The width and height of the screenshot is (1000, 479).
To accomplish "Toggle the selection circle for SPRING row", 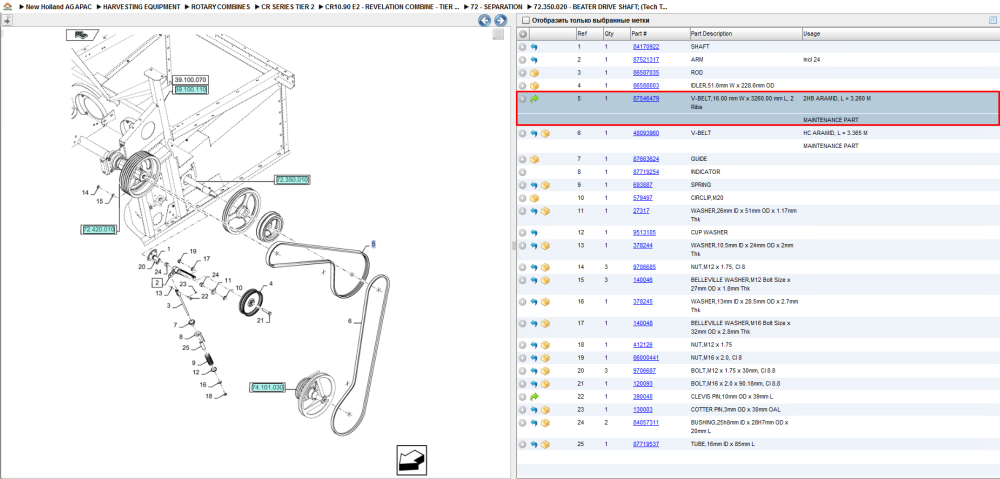I will [522, 185].
